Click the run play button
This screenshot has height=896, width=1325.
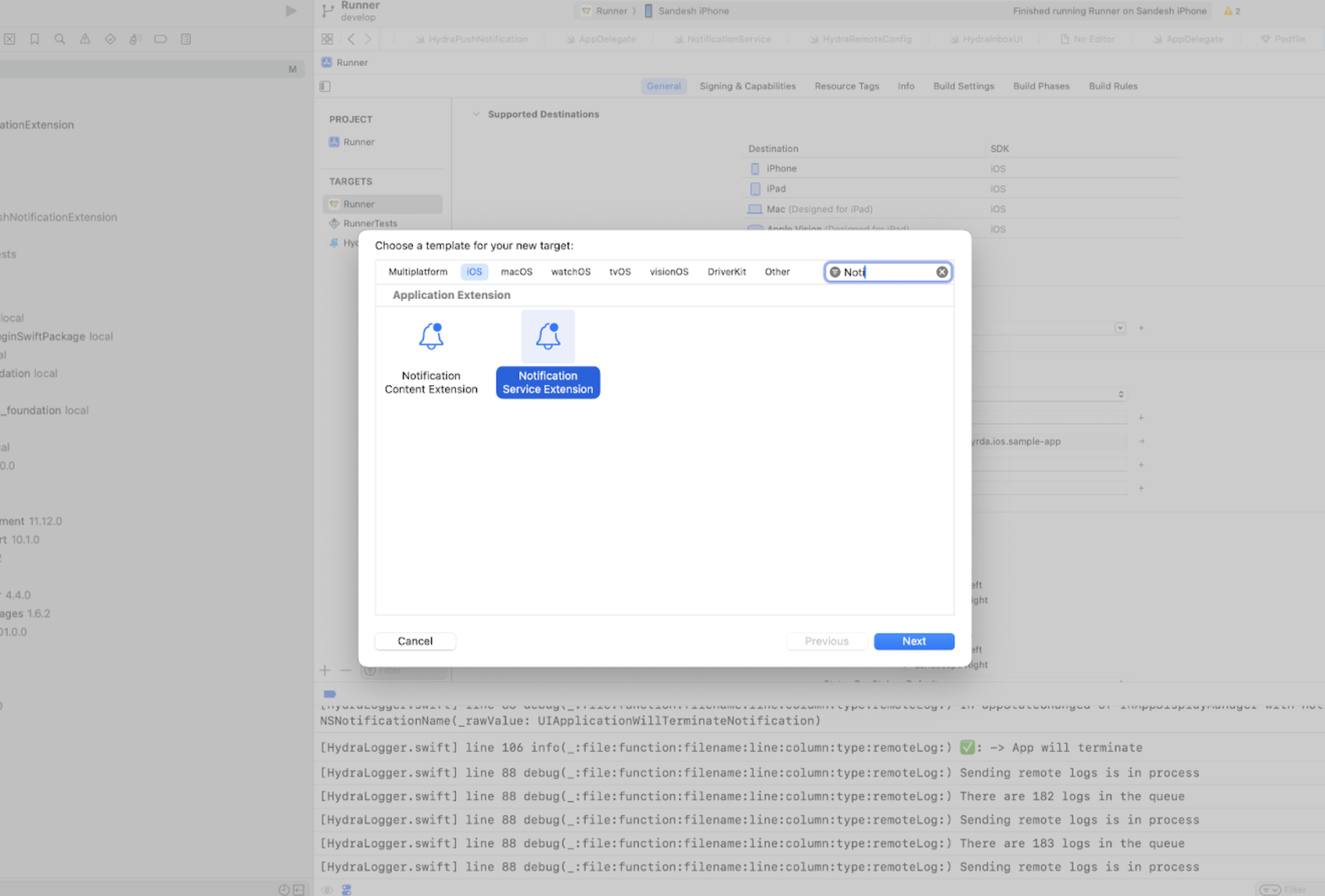pos(291,11)
